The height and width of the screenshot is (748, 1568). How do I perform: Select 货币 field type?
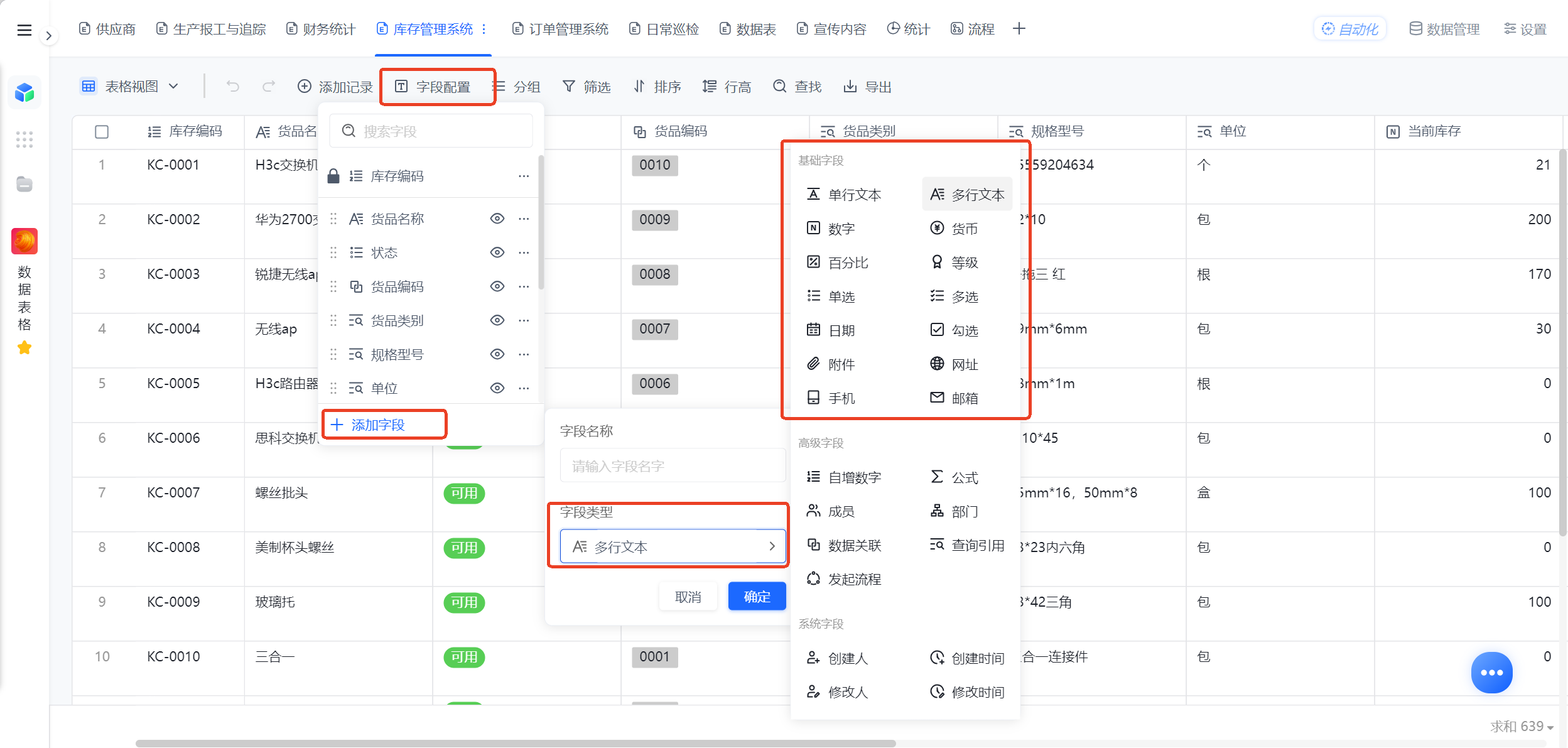[954, 229]
